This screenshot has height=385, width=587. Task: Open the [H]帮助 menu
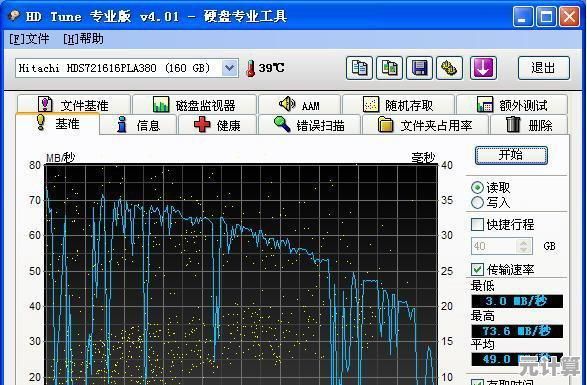(83, 39)
